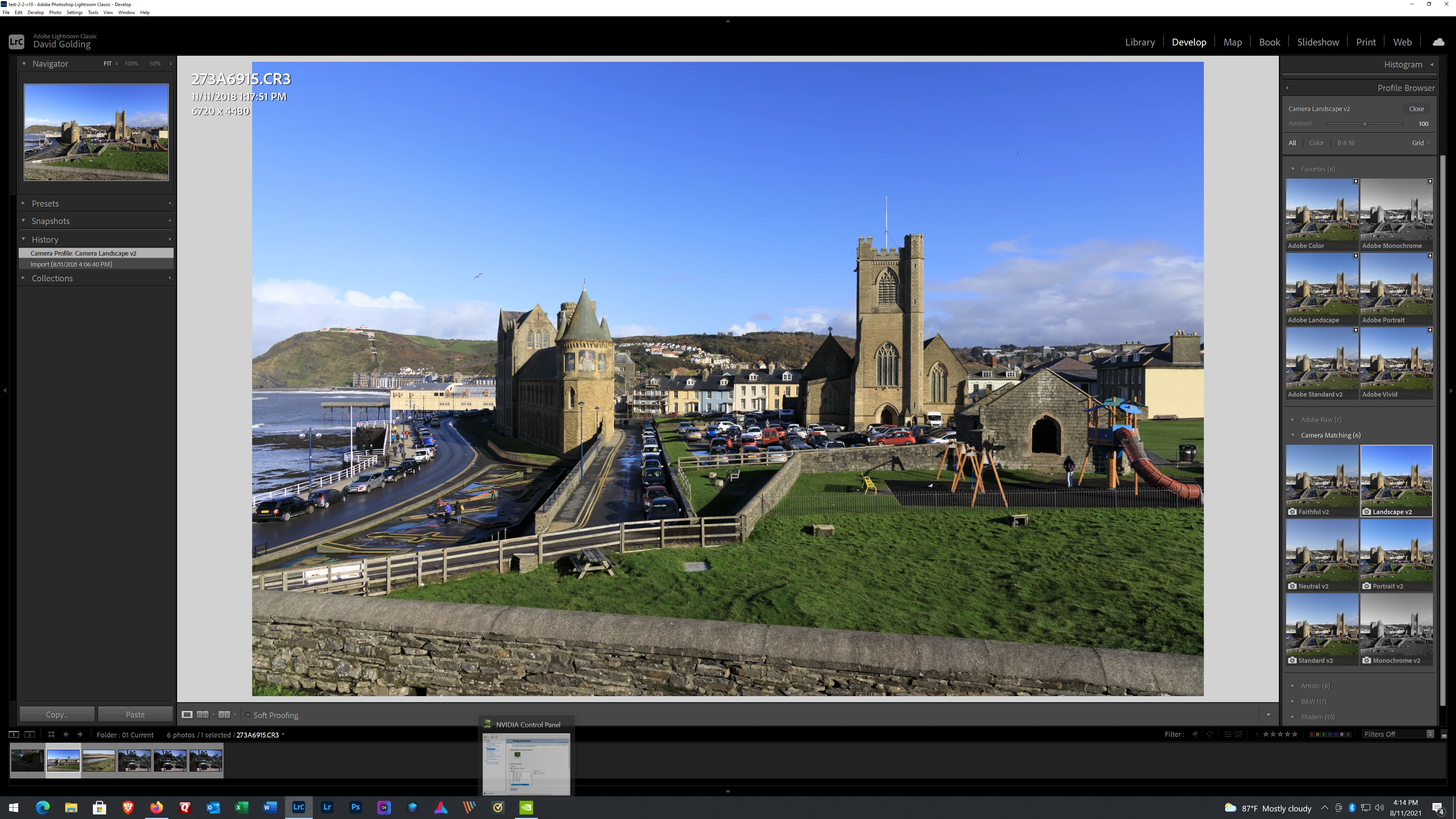The width and height of the screenshot is (1456, 819).
Task: Switch to Loupe view icon in toolbar
Action: (187, 714)
